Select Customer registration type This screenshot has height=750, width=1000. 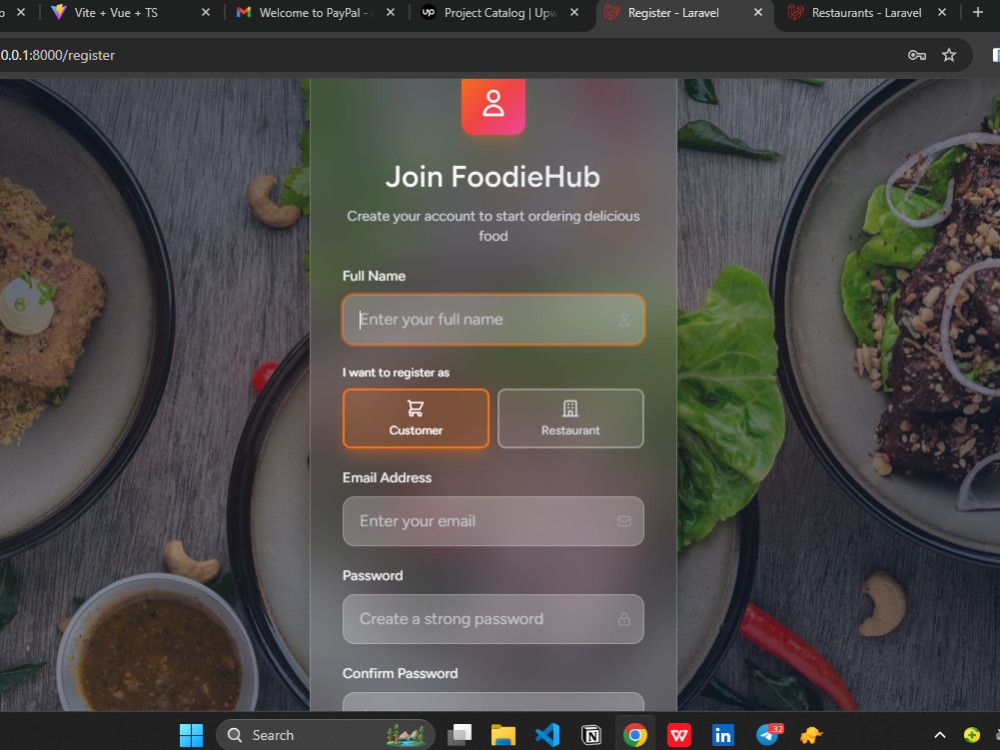(416, 418)
